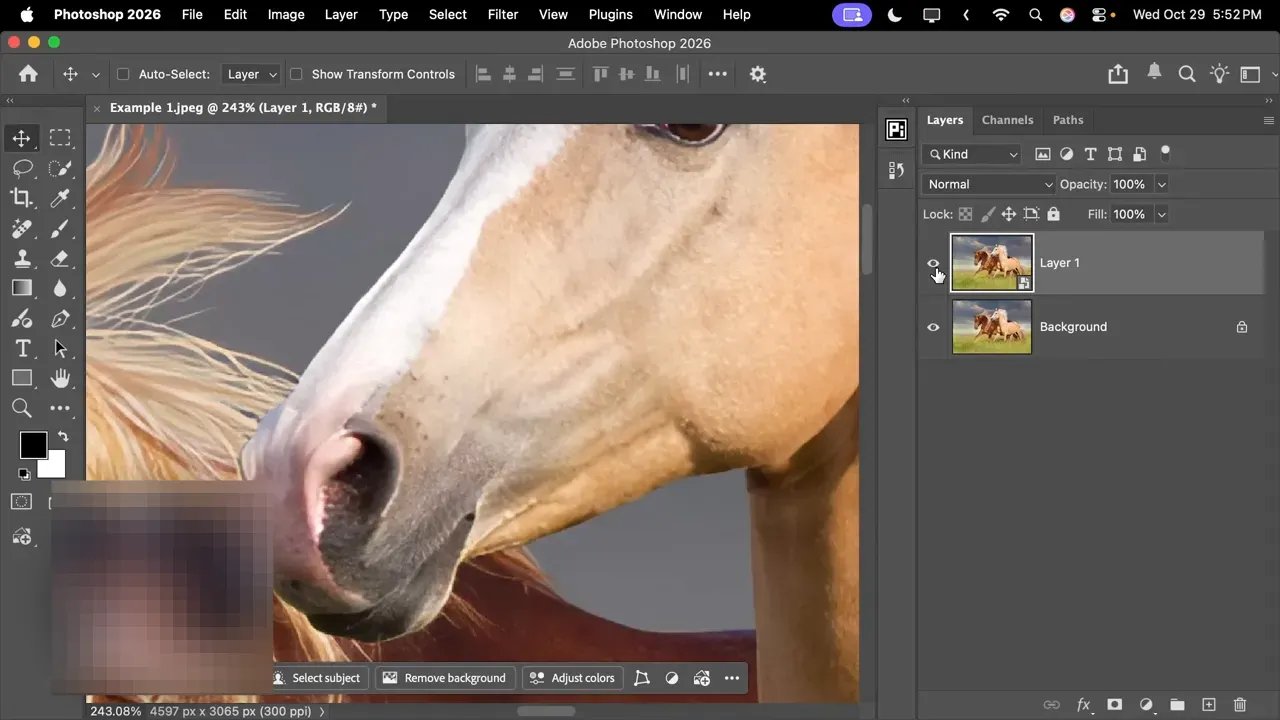
Task: Hide Layer 1 with its eye toggle
Action: tap(933, 263)
